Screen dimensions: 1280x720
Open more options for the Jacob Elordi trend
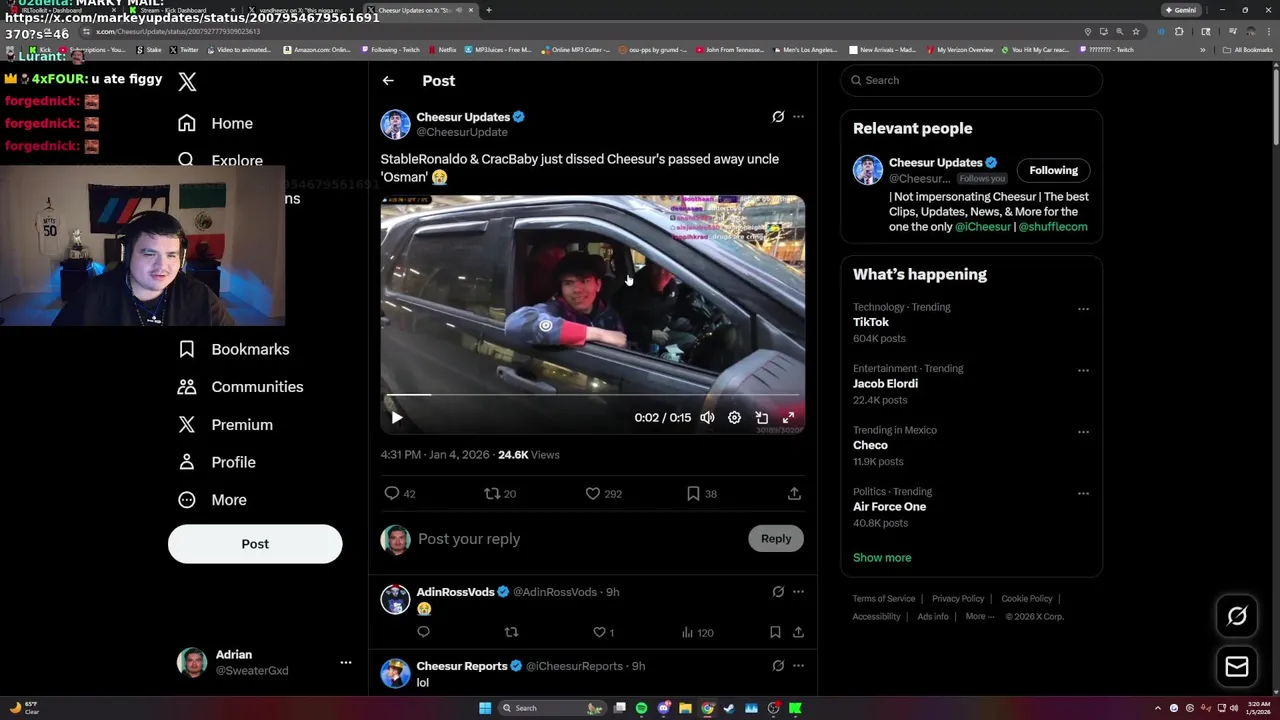pyautogui.click(x=1083, y=370)
